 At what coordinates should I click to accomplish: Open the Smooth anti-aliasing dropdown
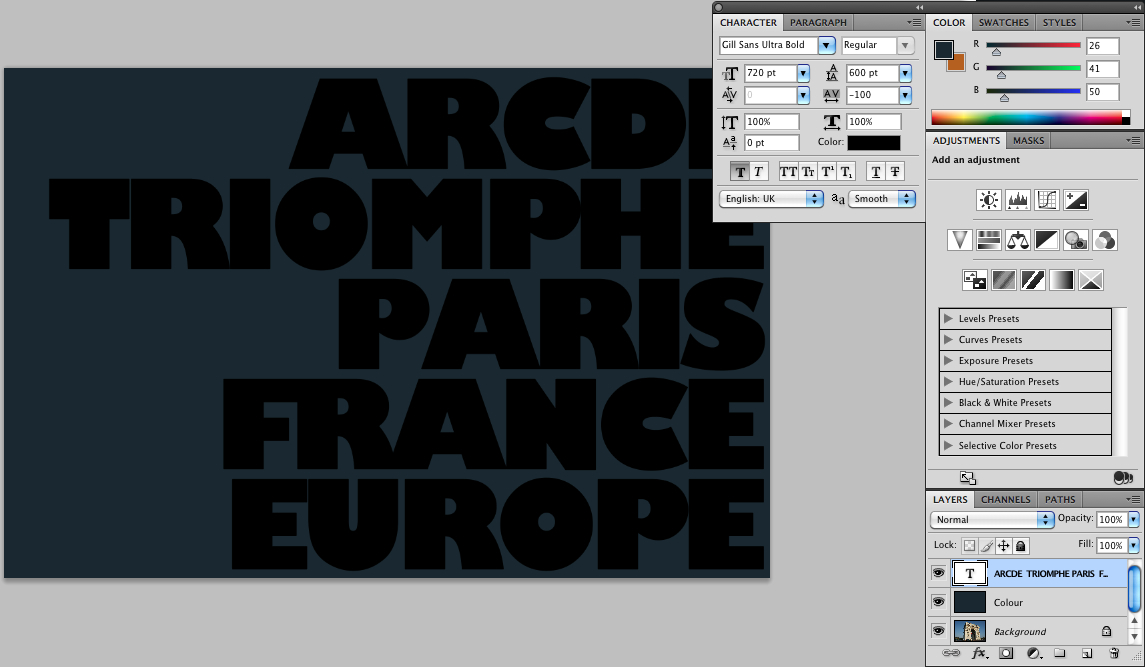point(881,199)
